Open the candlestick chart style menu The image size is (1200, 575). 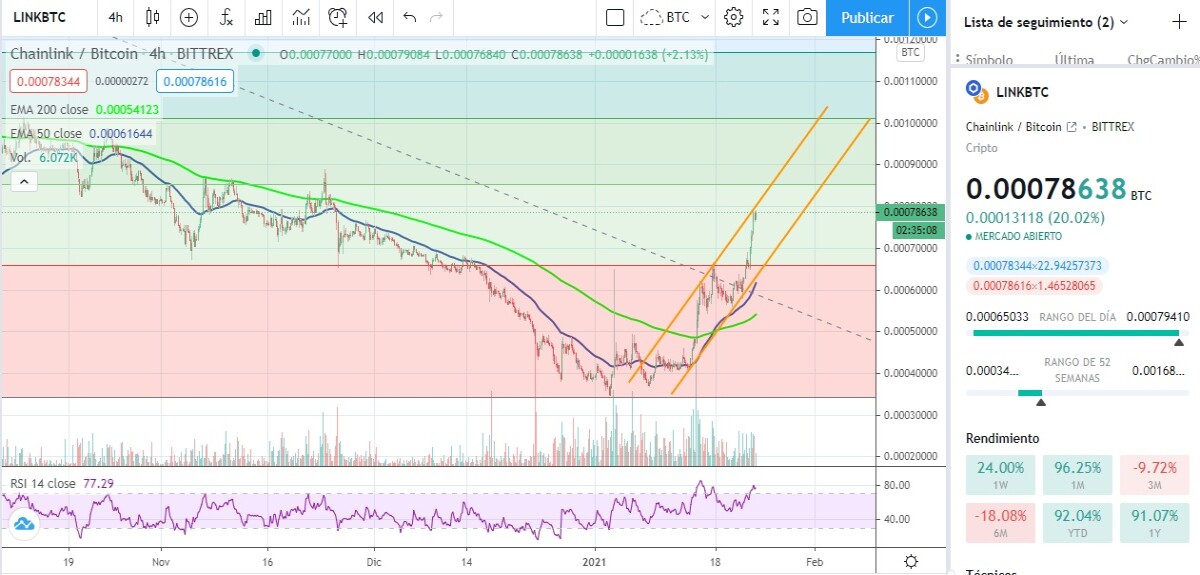(152, 17)
